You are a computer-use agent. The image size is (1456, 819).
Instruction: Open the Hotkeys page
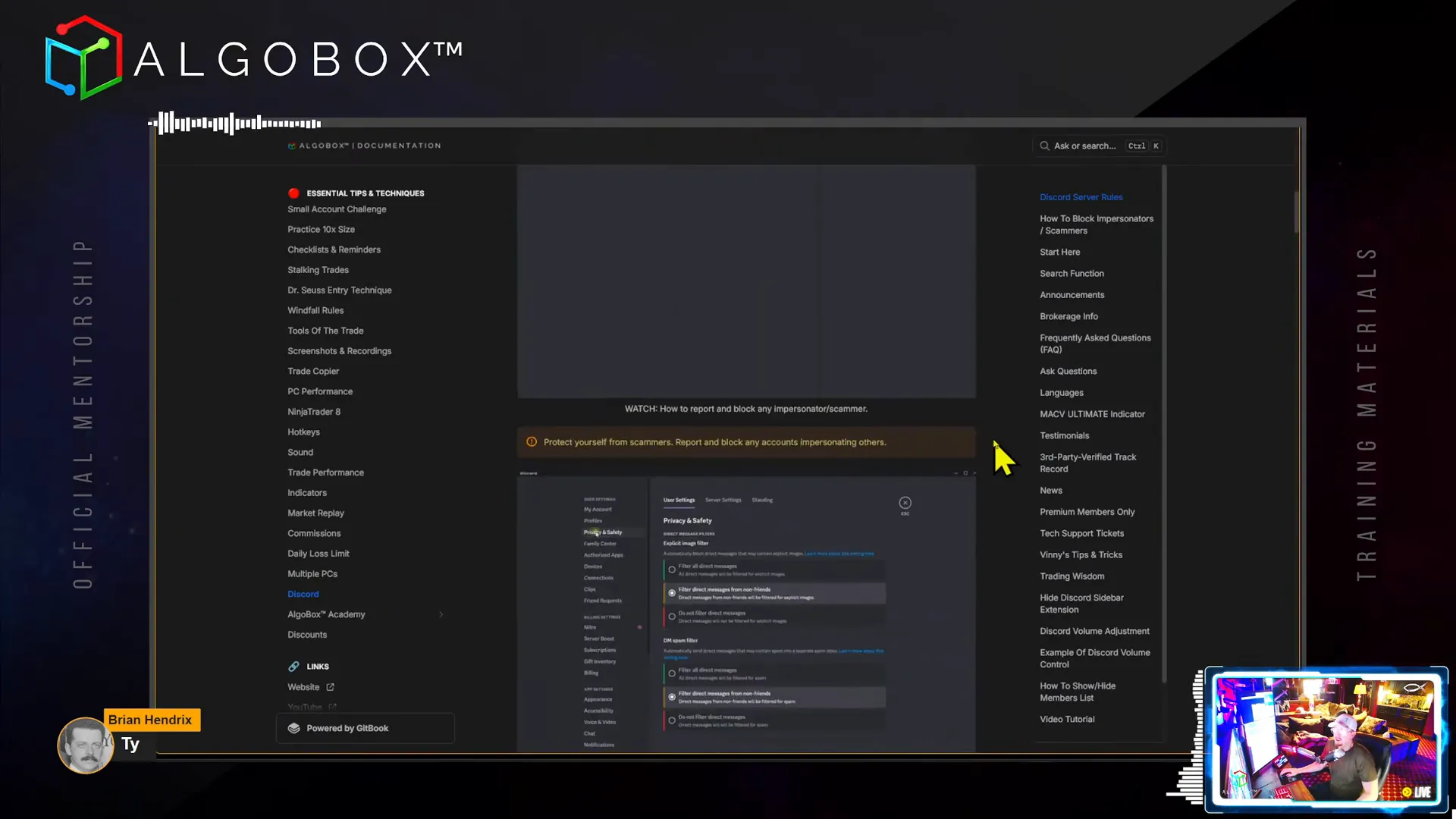coord(303,432)
